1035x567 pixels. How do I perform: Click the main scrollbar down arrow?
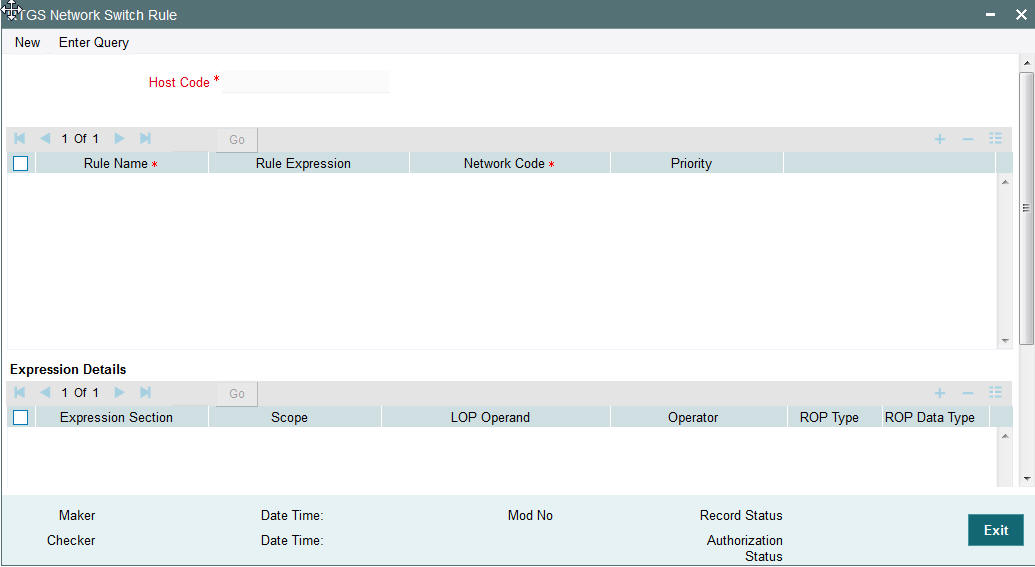[1026, 479]
